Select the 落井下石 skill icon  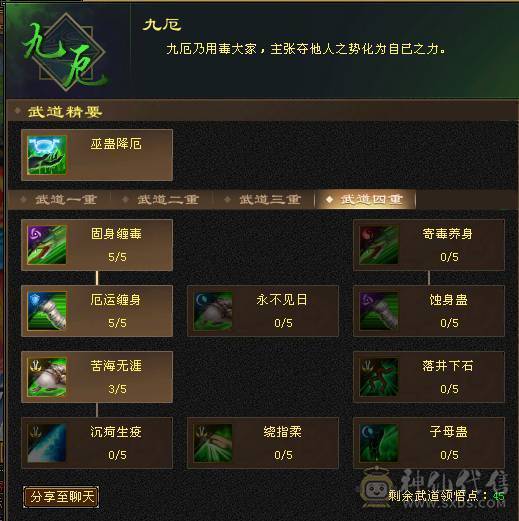click(x=379, y=377)
